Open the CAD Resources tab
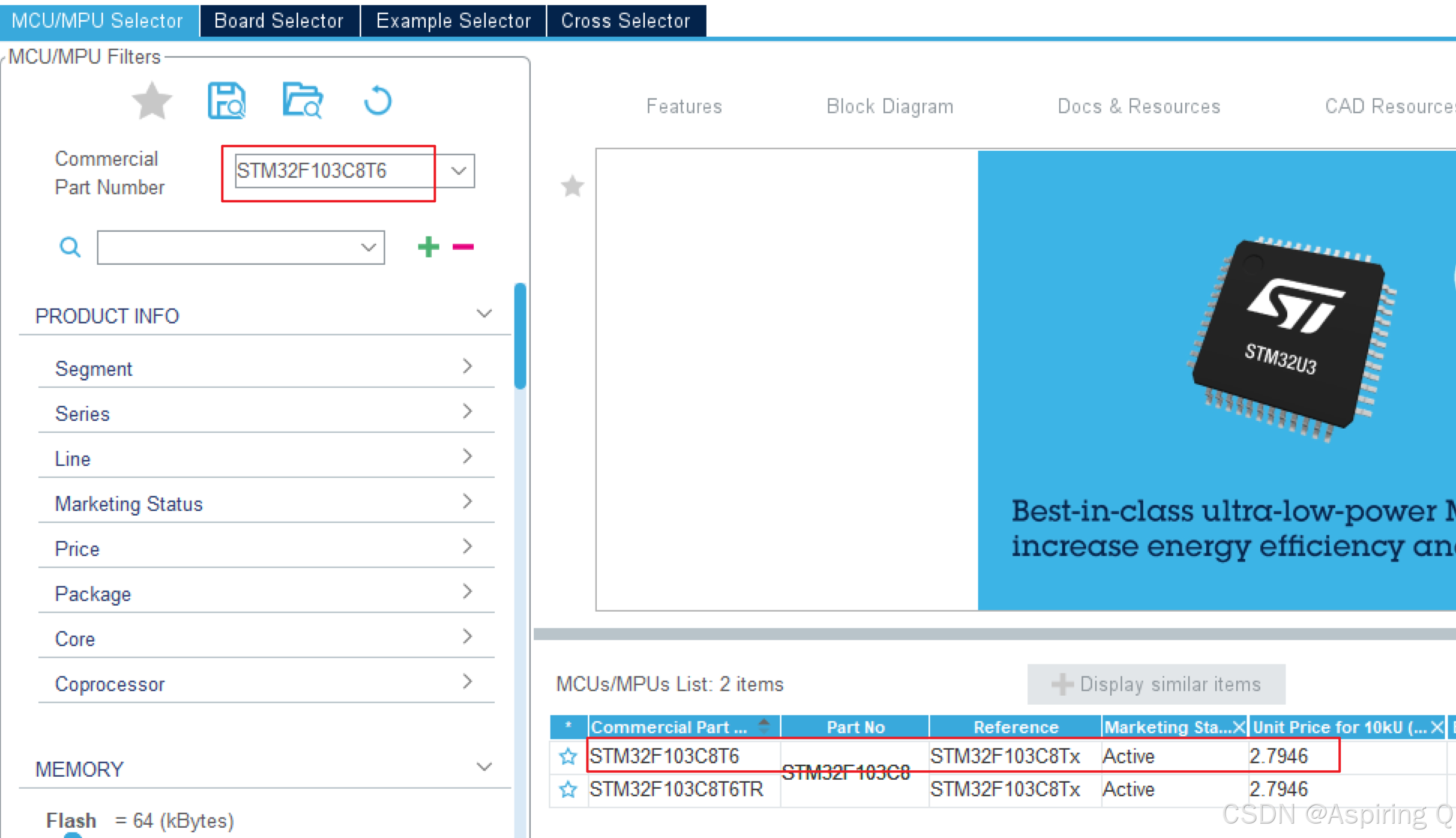1456x838 pixels. [x=1390, y=106]
